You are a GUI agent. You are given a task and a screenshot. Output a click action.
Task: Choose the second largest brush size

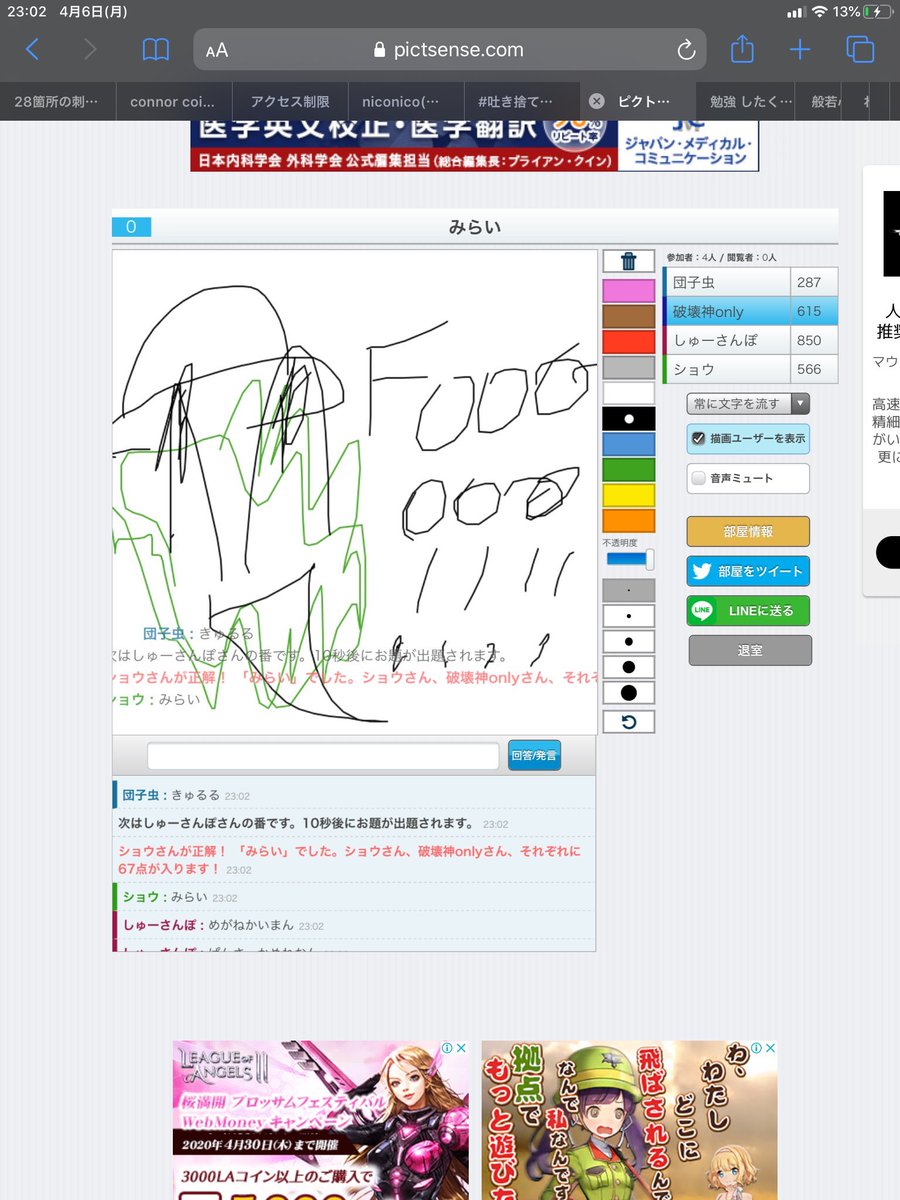628,667
